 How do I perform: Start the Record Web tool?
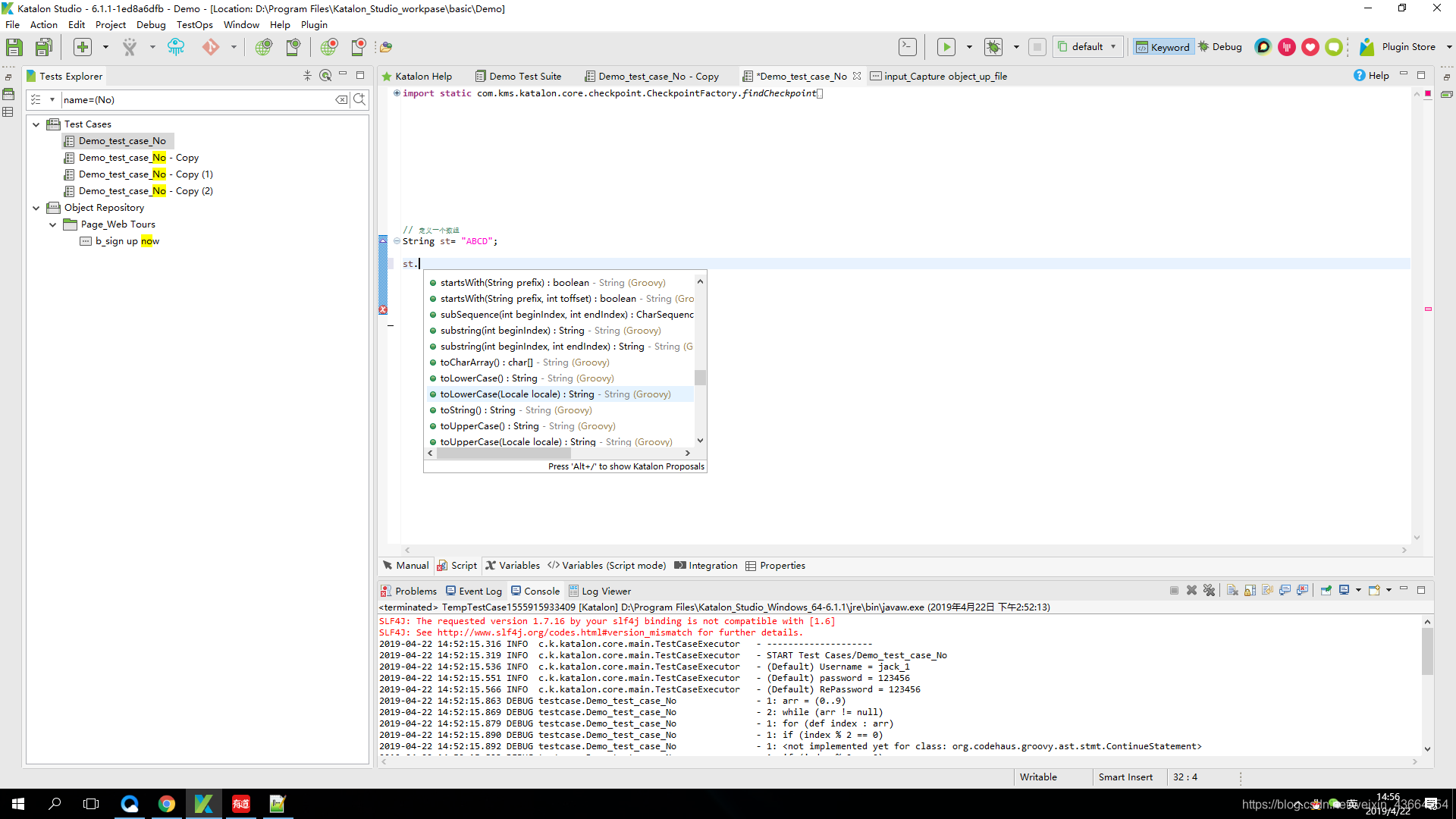[329, 47]
